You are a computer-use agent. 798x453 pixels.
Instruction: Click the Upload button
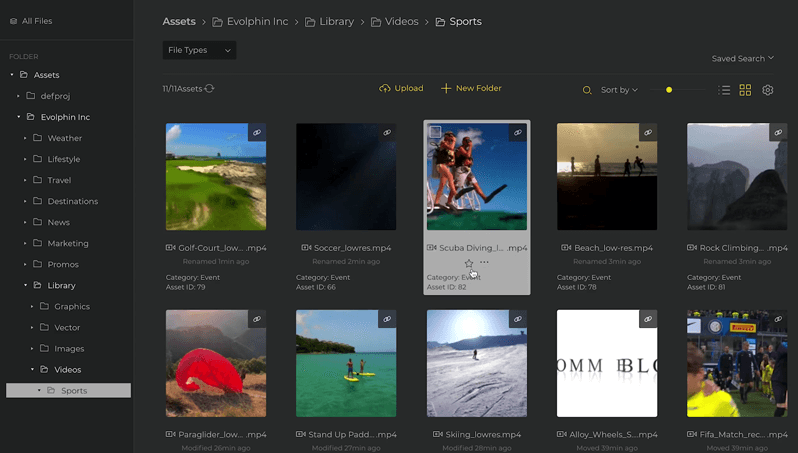tap(401, 88)
